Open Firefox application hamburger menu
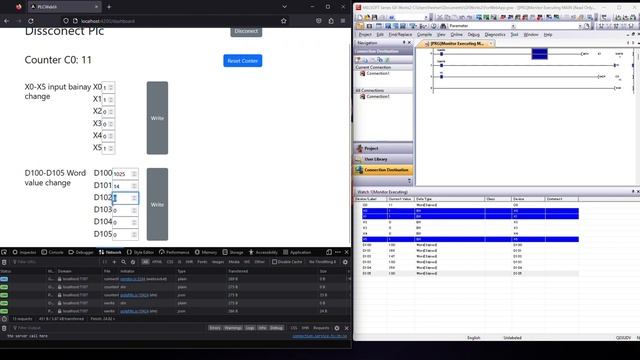 [x=343, y=21]
